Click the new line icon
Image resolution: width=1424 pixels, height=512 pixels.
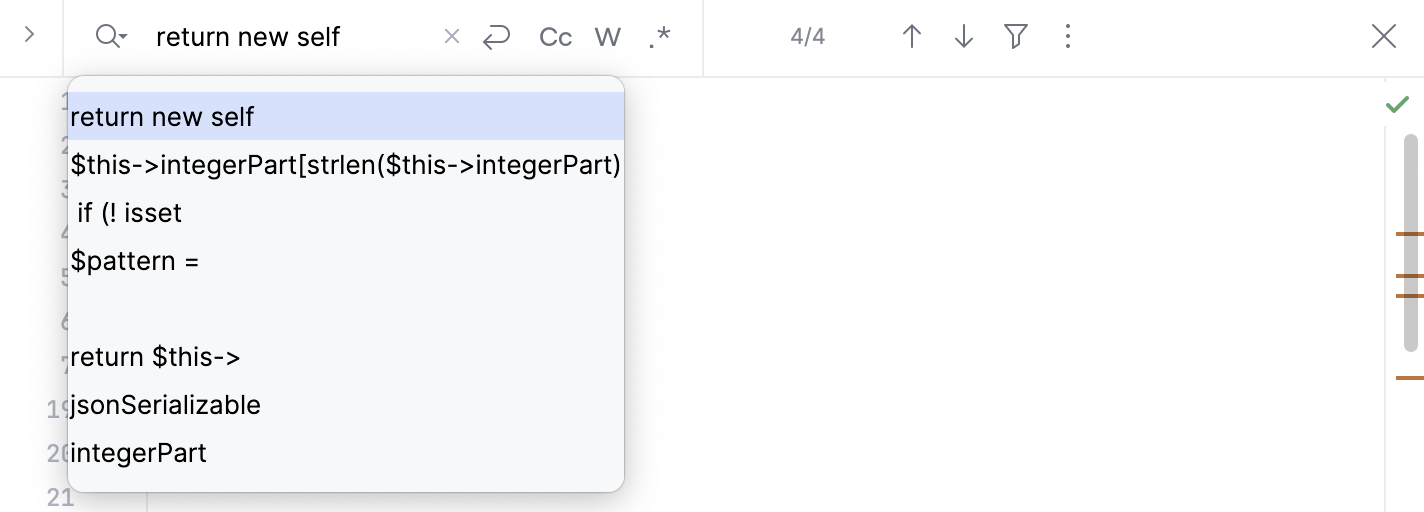(496, 37)
